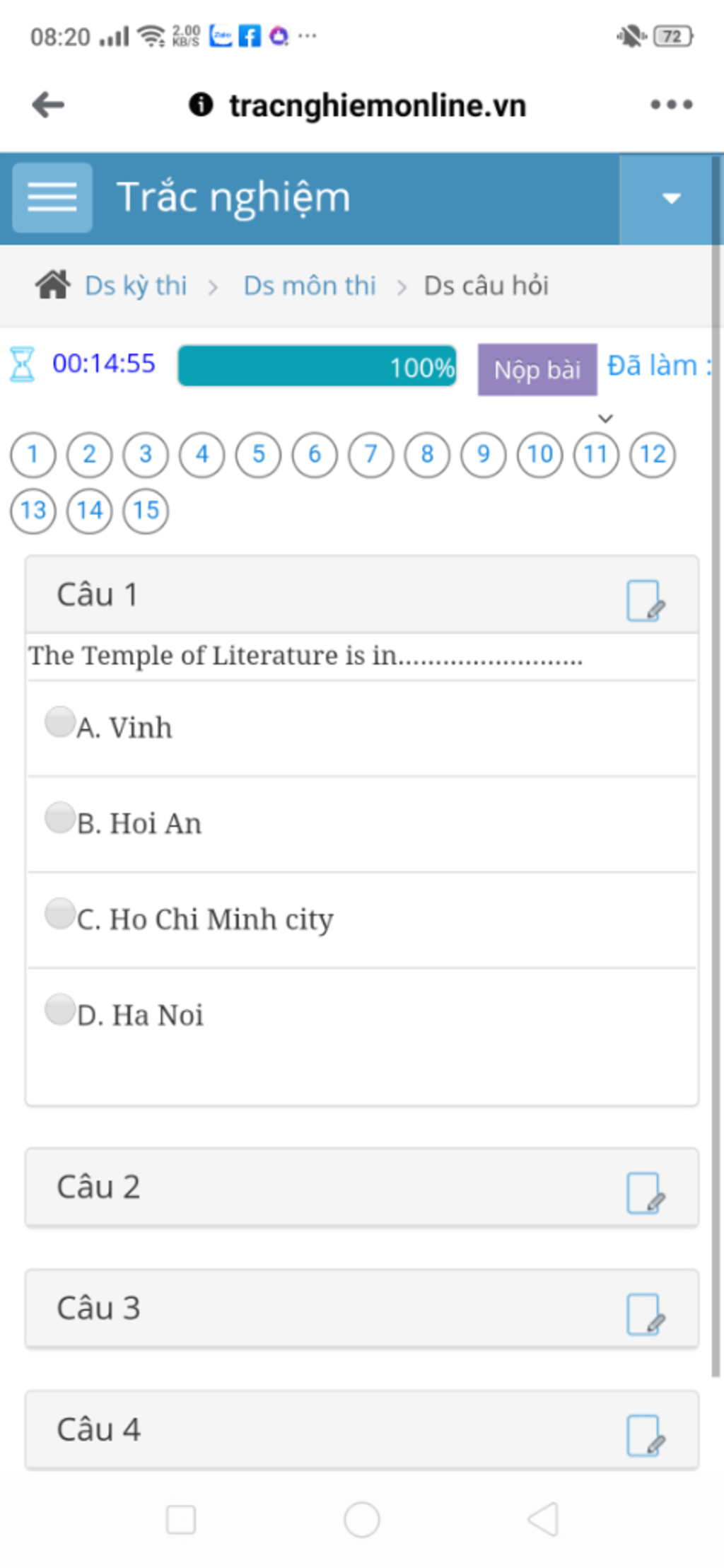Jump to question number 11
Image resolution: width=724 pixels, height=1568 pixels.
point(596,454)
